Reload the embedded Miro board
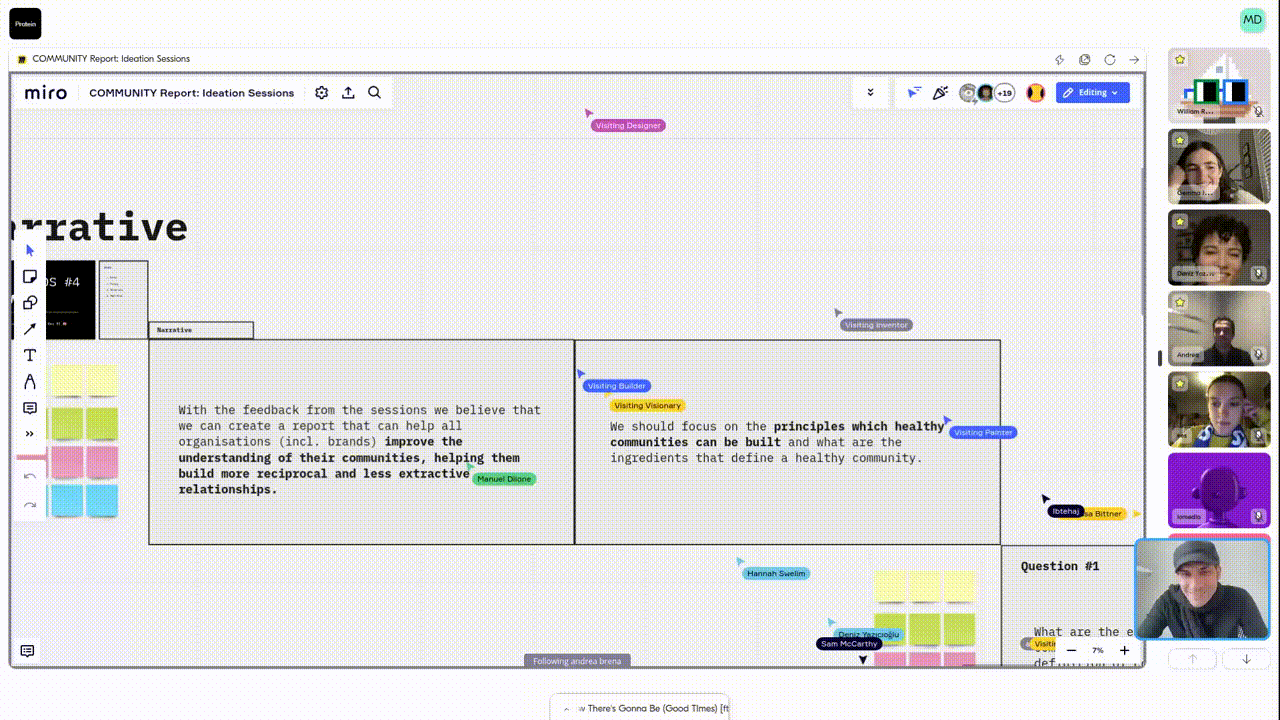1280x720 pixels. coord(1110,60)
